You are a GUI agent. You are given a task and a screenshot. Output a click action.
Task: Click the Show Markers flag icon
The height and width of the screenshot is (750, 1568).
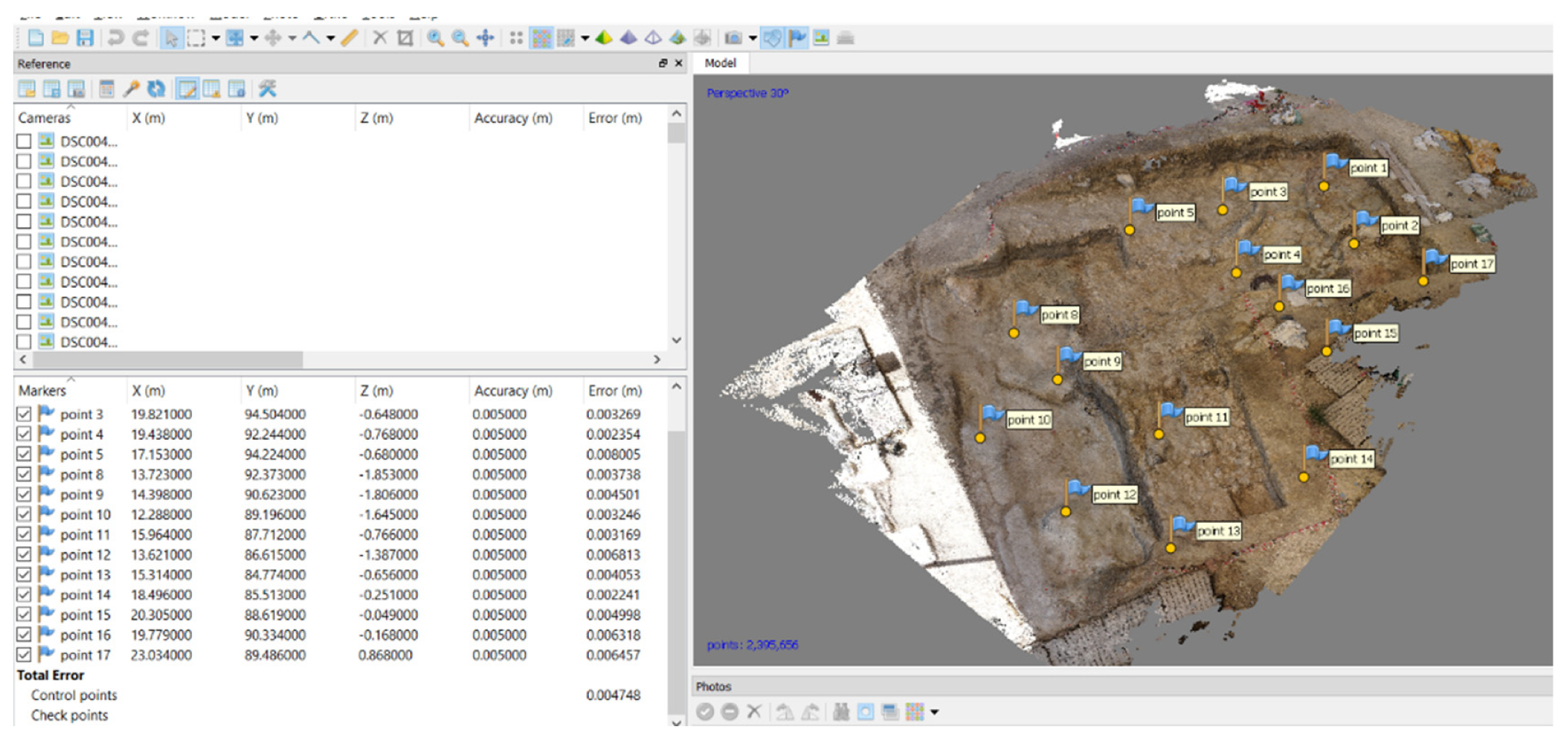tap(798, 38)
